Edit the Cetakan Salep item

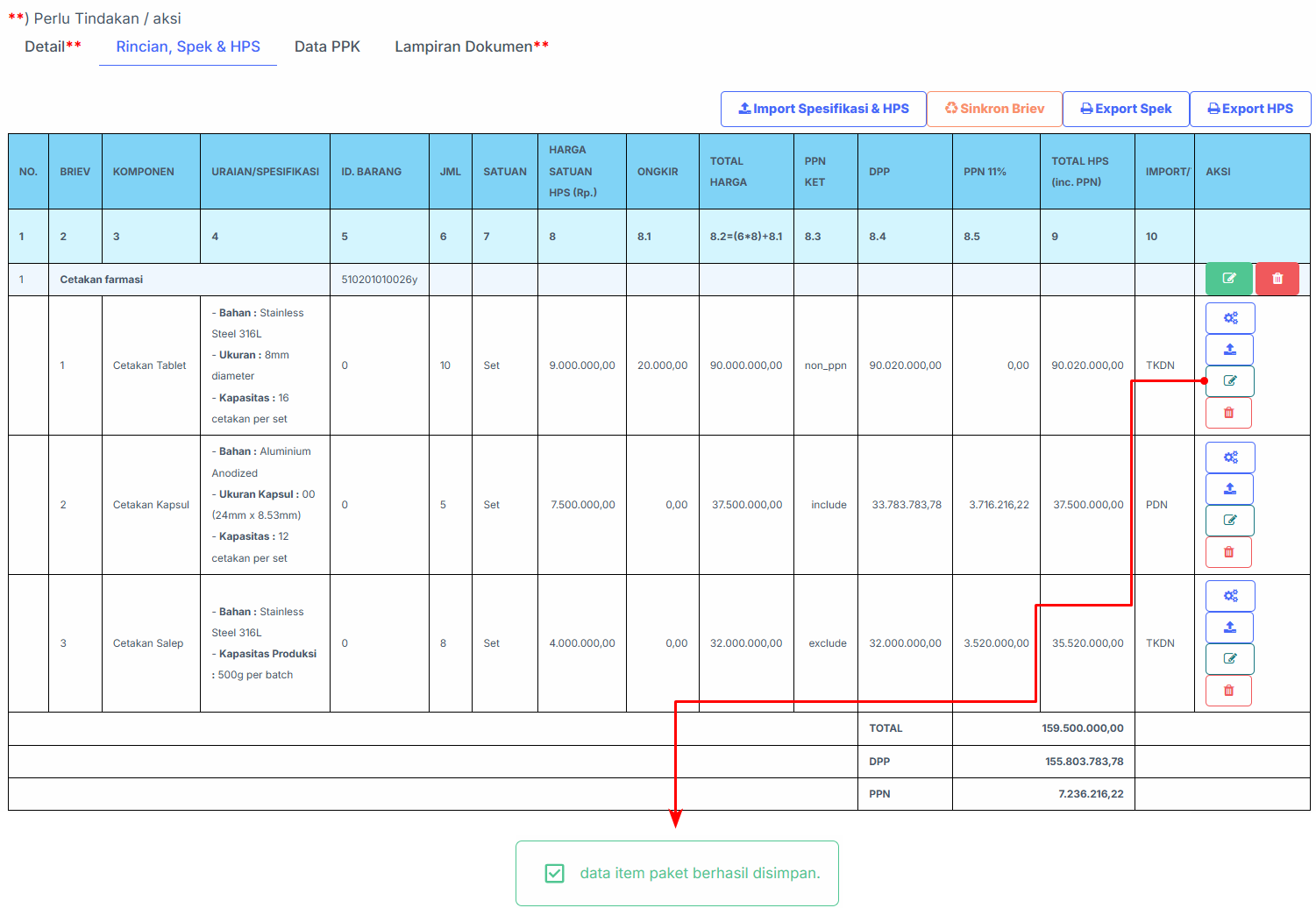(1230, 659)
